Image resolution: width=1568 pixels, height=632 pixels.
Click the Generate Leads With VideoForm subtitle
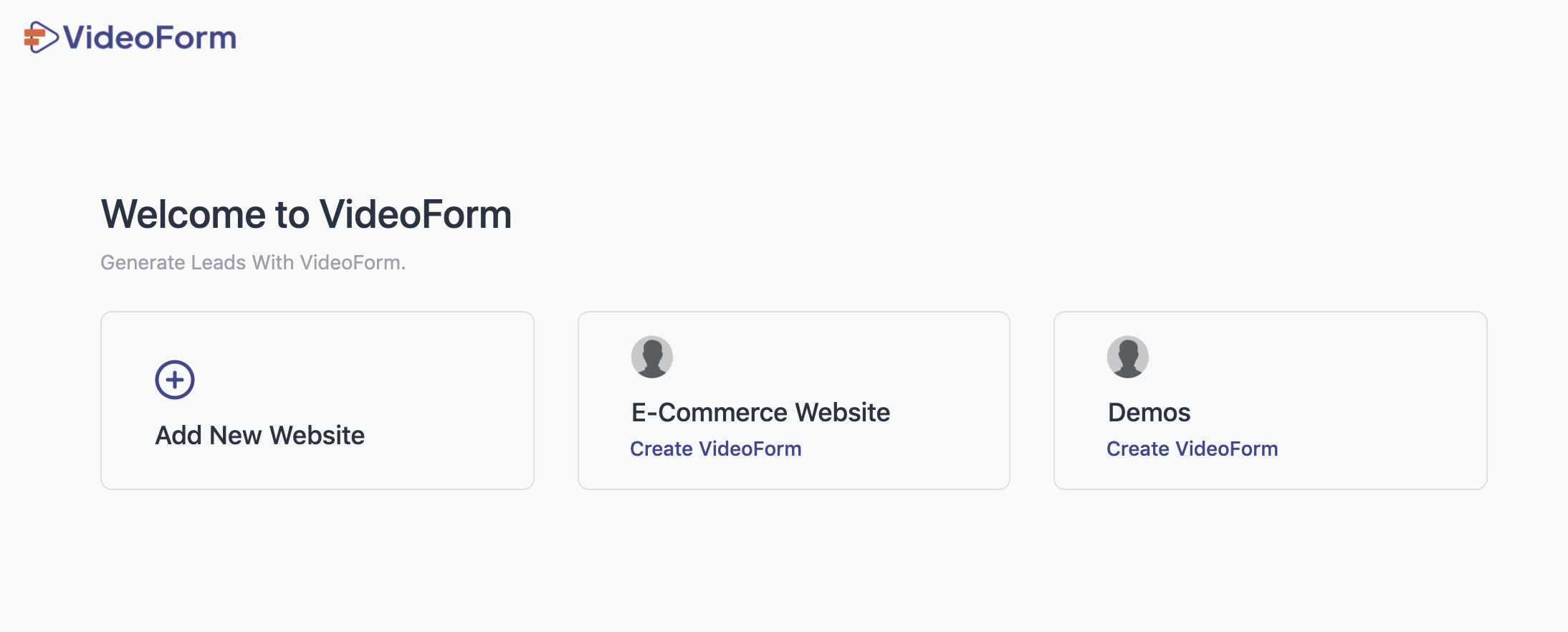(253, 263)
